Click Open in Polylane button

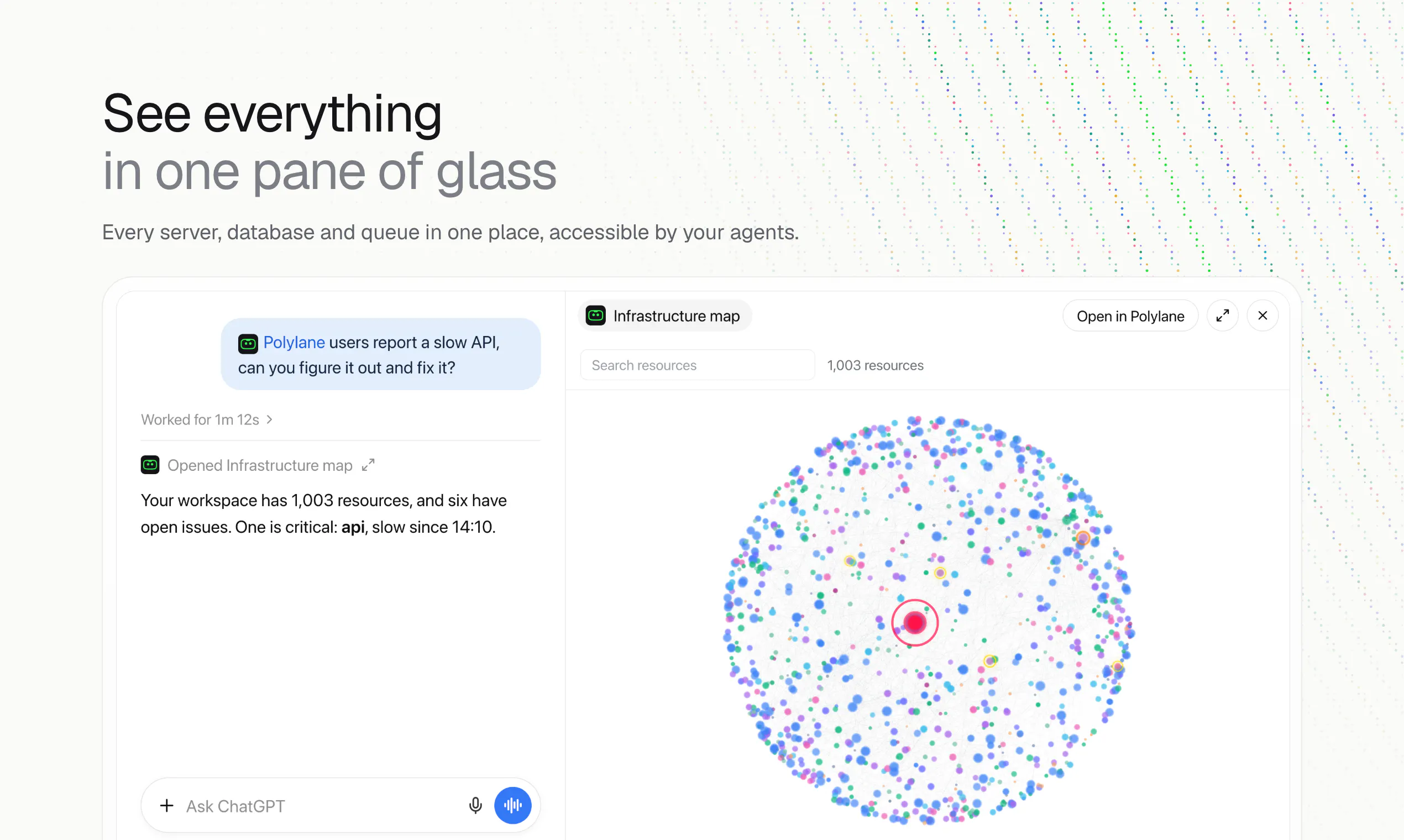point(1130,316)
